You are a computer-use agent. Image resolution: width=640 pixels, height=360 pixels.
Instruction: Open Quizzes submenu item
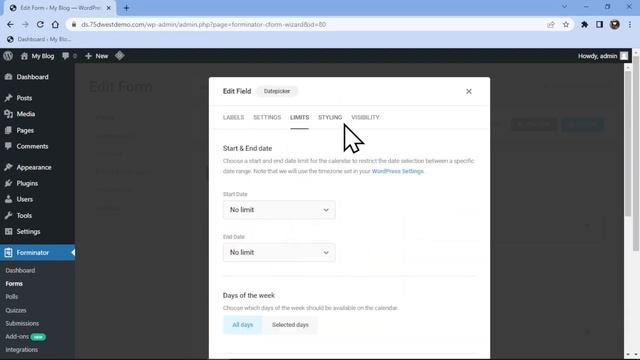tap(16, 310)
